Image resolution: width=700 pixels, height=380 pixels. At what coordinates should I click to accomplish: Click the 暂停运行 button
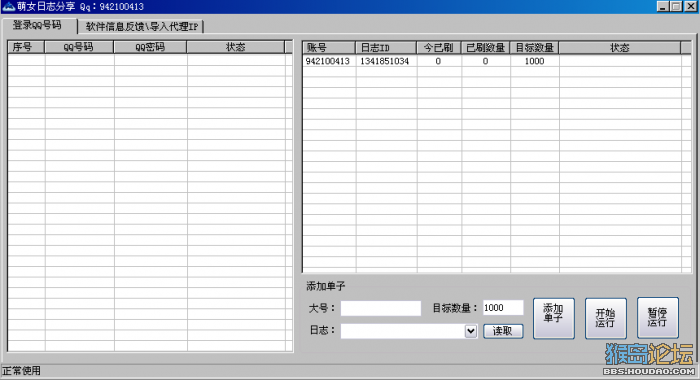tap(658, 318)
